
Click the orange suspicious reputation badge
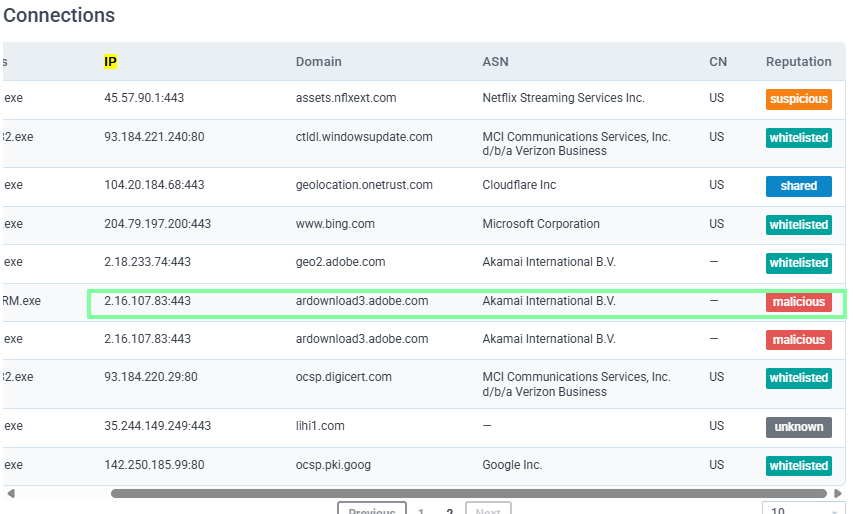798,99
